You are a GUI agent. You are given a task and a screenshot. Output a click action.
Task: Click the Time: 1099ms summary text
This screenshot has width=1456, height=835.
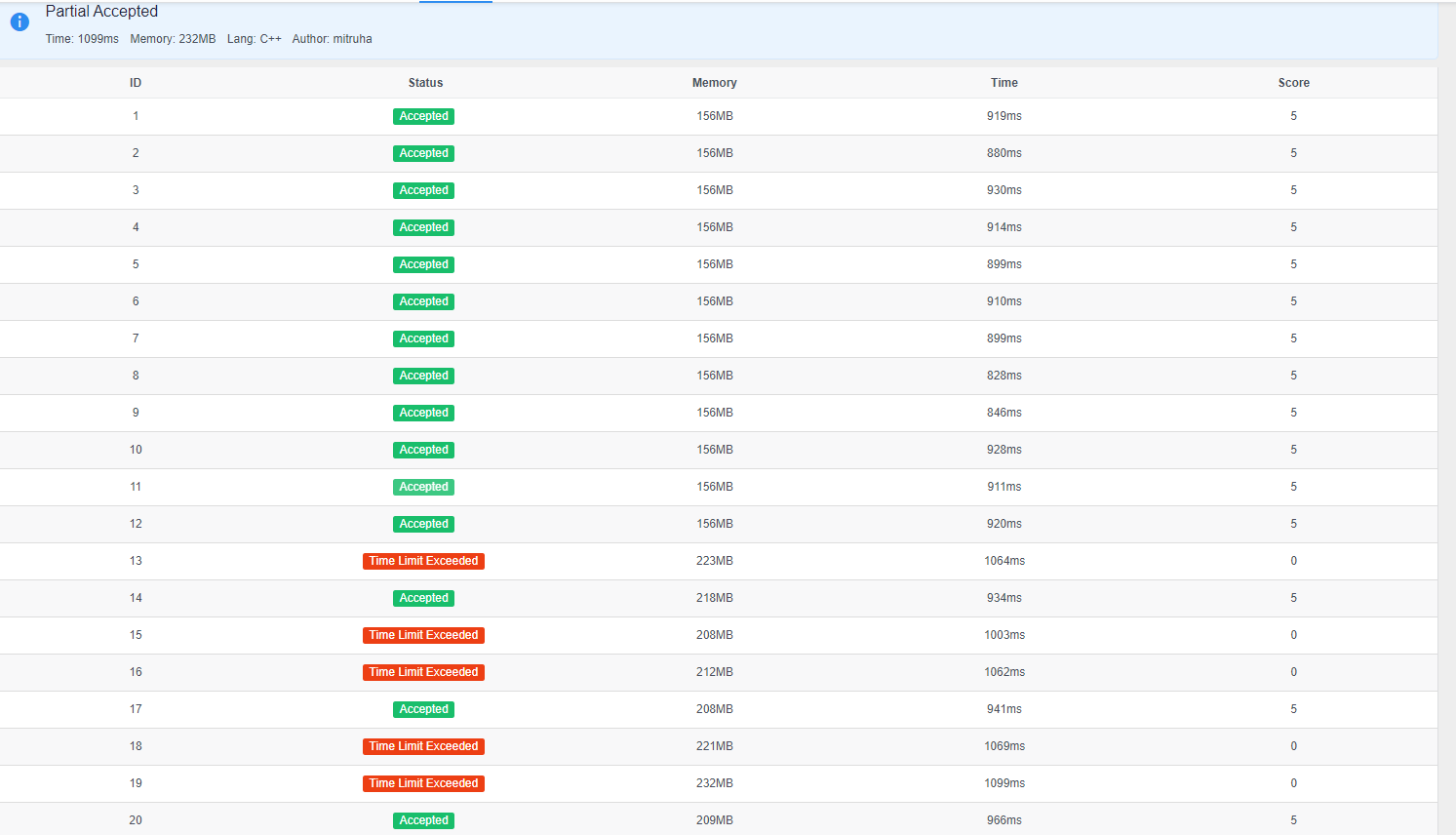tap(82, 39)
